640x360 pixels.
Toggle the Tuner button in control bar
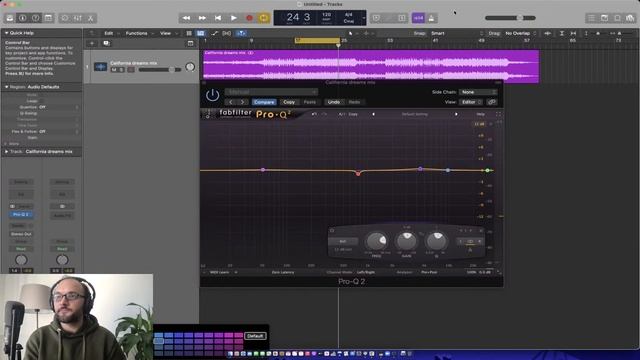coord(402,18)
